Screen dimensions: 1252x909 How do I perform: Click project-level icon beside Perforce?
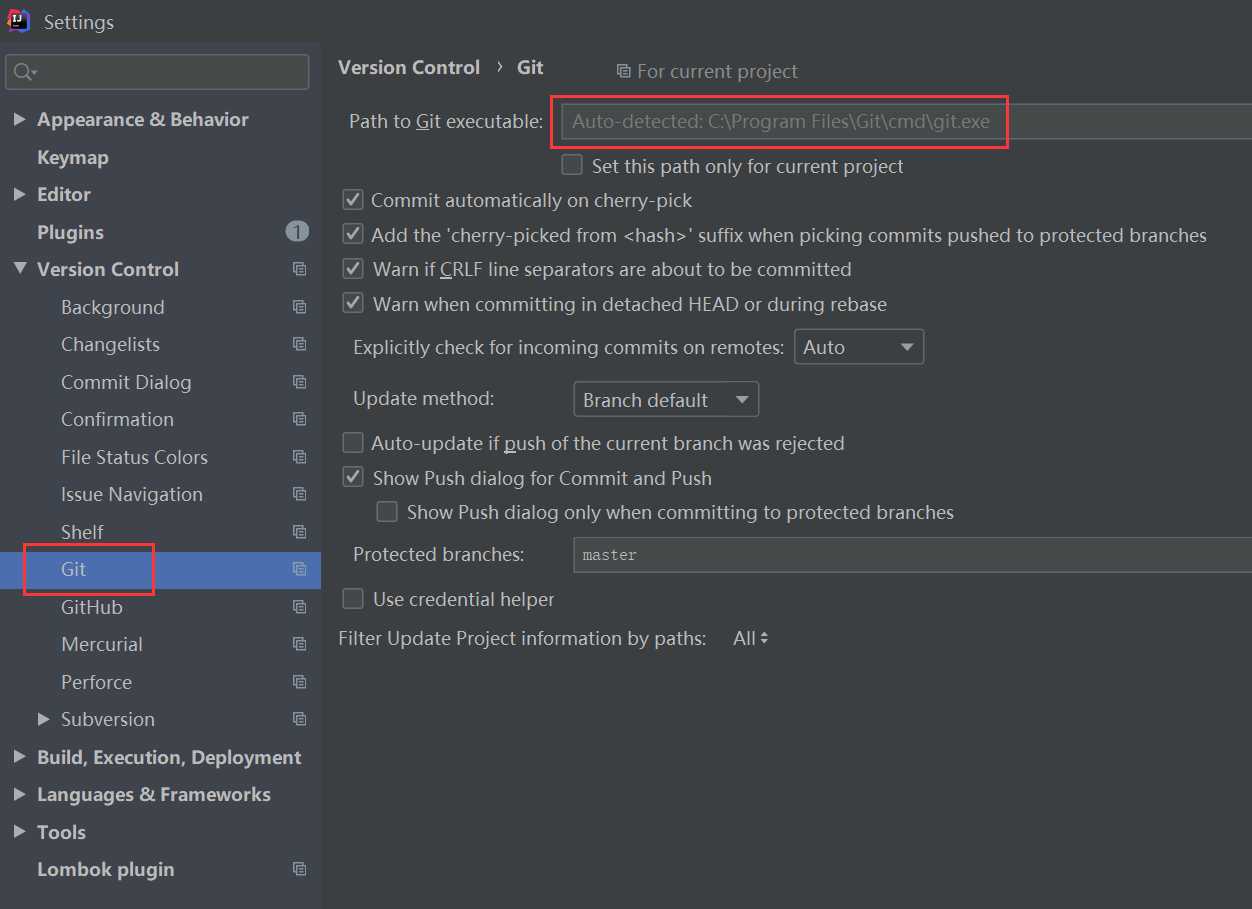(299, 682)
